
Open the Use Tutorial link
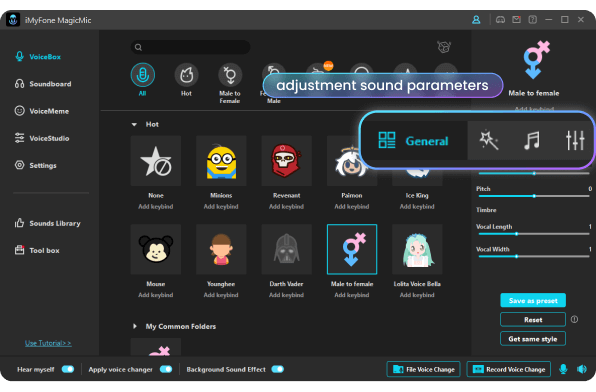(48, 343)
